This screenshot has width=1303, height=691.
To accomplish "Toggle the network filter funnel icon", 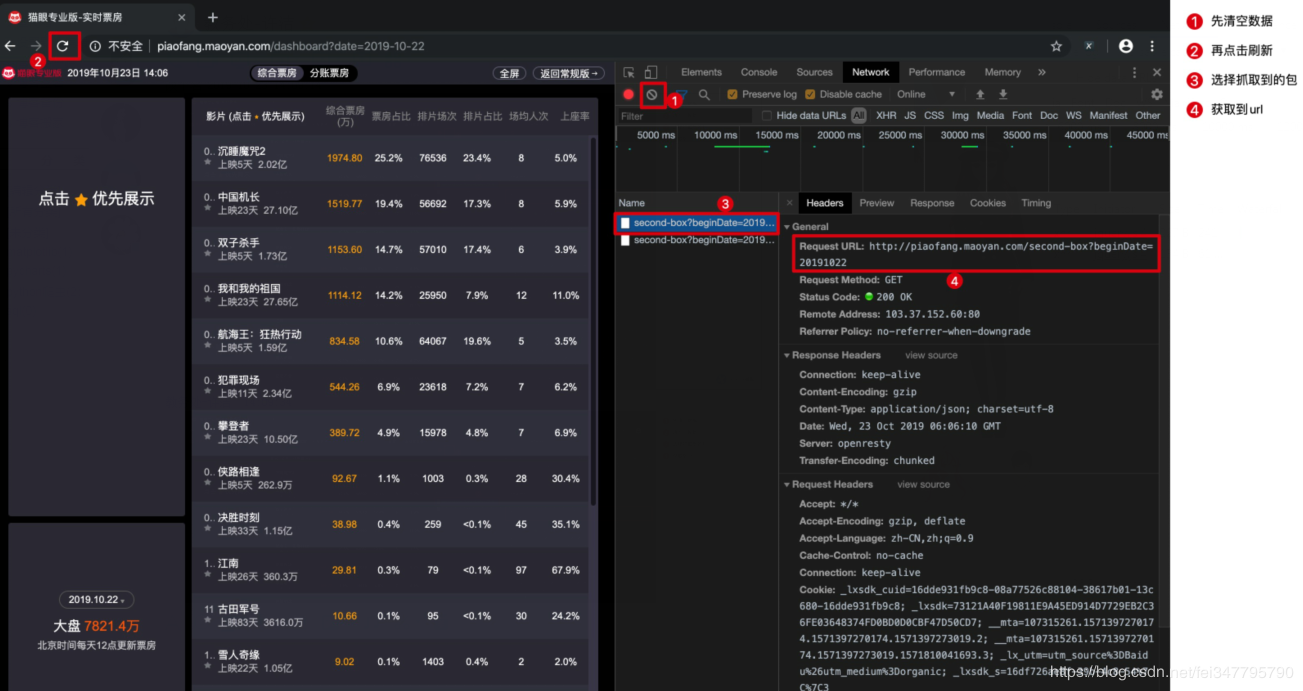I will click(x=681, y=94).
